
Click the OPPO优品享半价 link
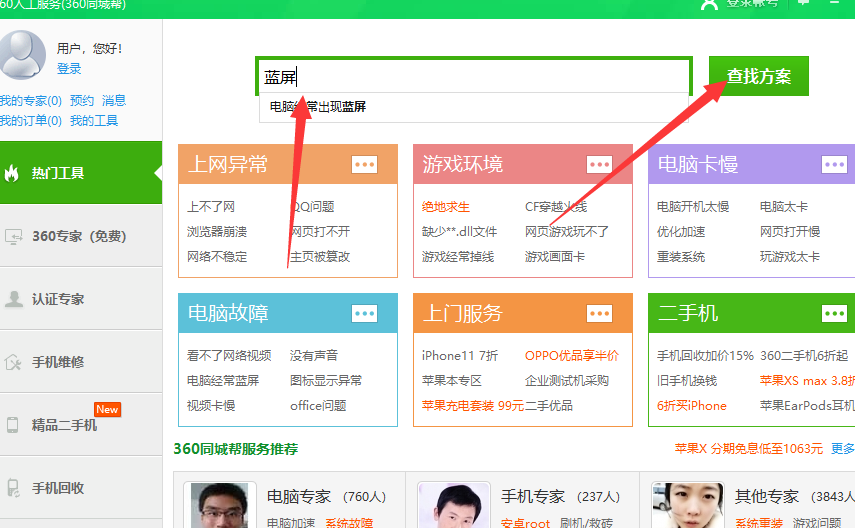(x=572, y=356)
